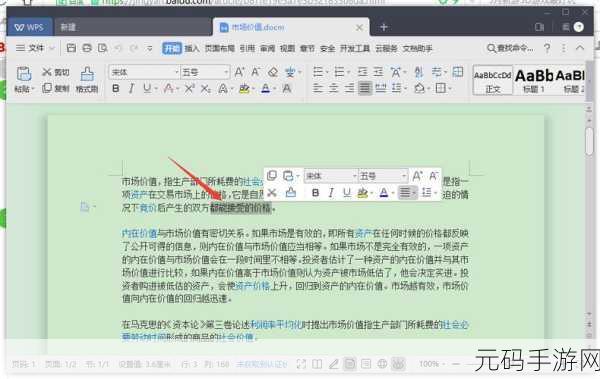This screenshot has width=600, height=379.
Task: Click the 内在价值 hyperlink in the second paragraph
Action: click(139, 233)
